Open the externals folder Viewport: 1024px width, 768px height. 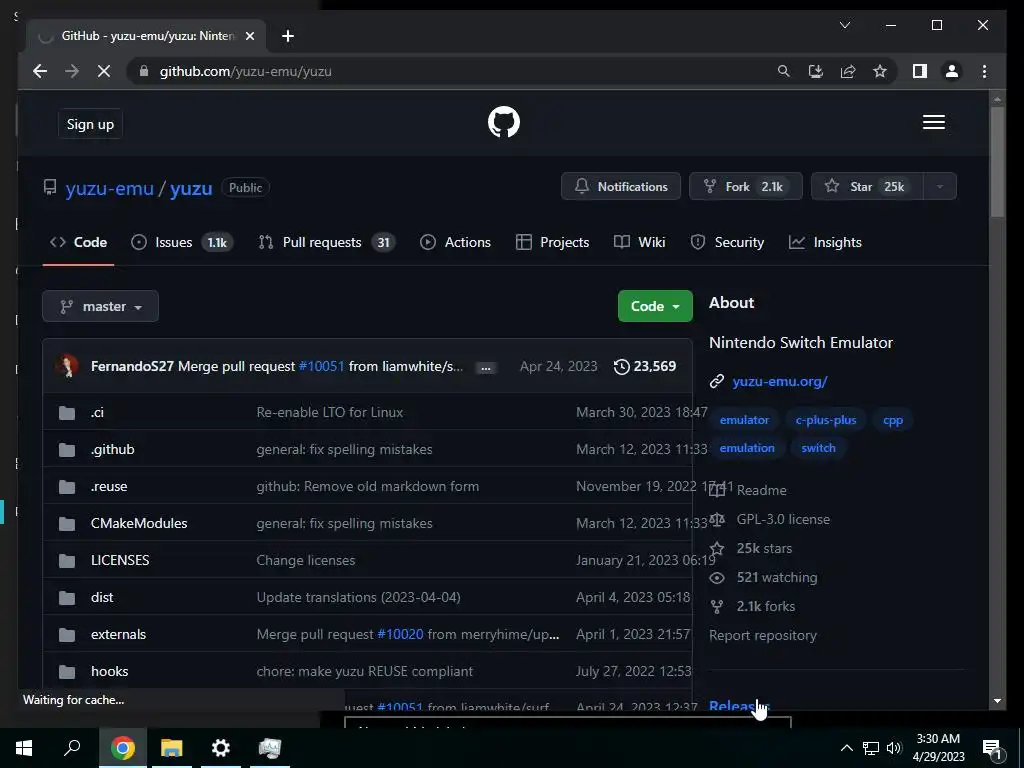click(x=118, y=634)
